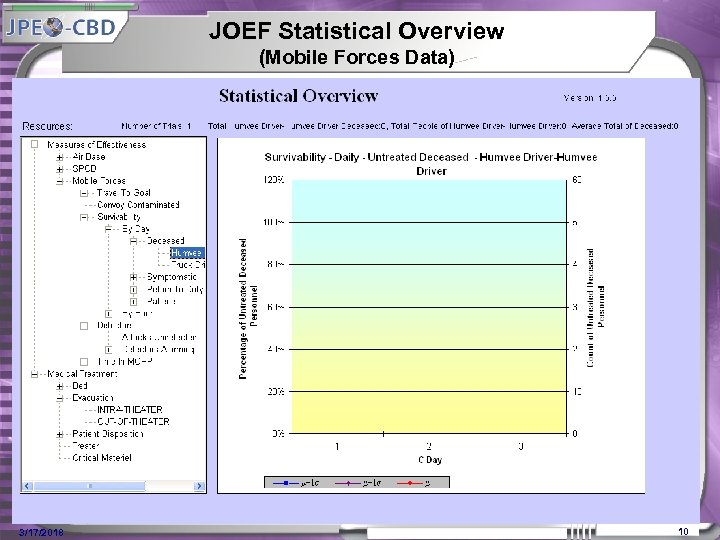Select the Air Base label
This screenshot has height=540, width=720.
tap(89, 157)
